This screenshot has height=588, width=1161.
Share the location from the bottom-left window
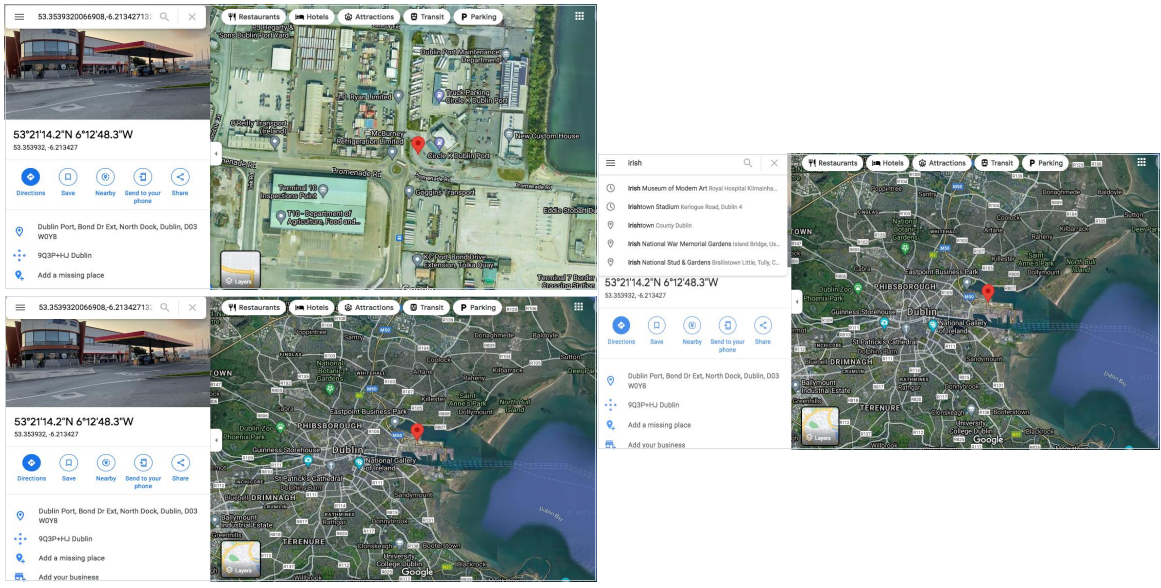180,467
